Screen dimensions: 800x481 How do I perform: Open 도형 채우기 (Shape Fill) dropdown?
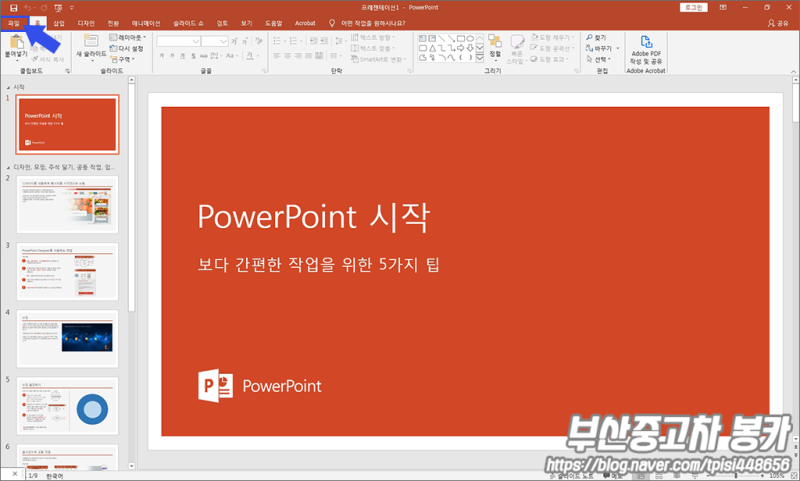point(553,38)
